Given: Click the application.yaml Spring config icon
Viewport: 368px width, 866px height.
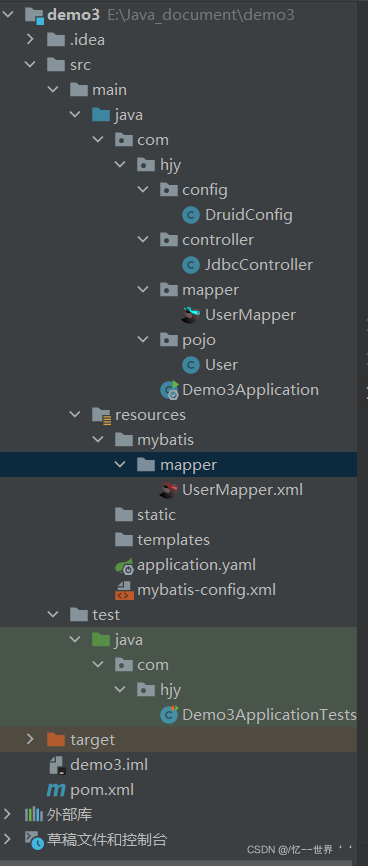Looking at the screenshot, I should point(124,565).
